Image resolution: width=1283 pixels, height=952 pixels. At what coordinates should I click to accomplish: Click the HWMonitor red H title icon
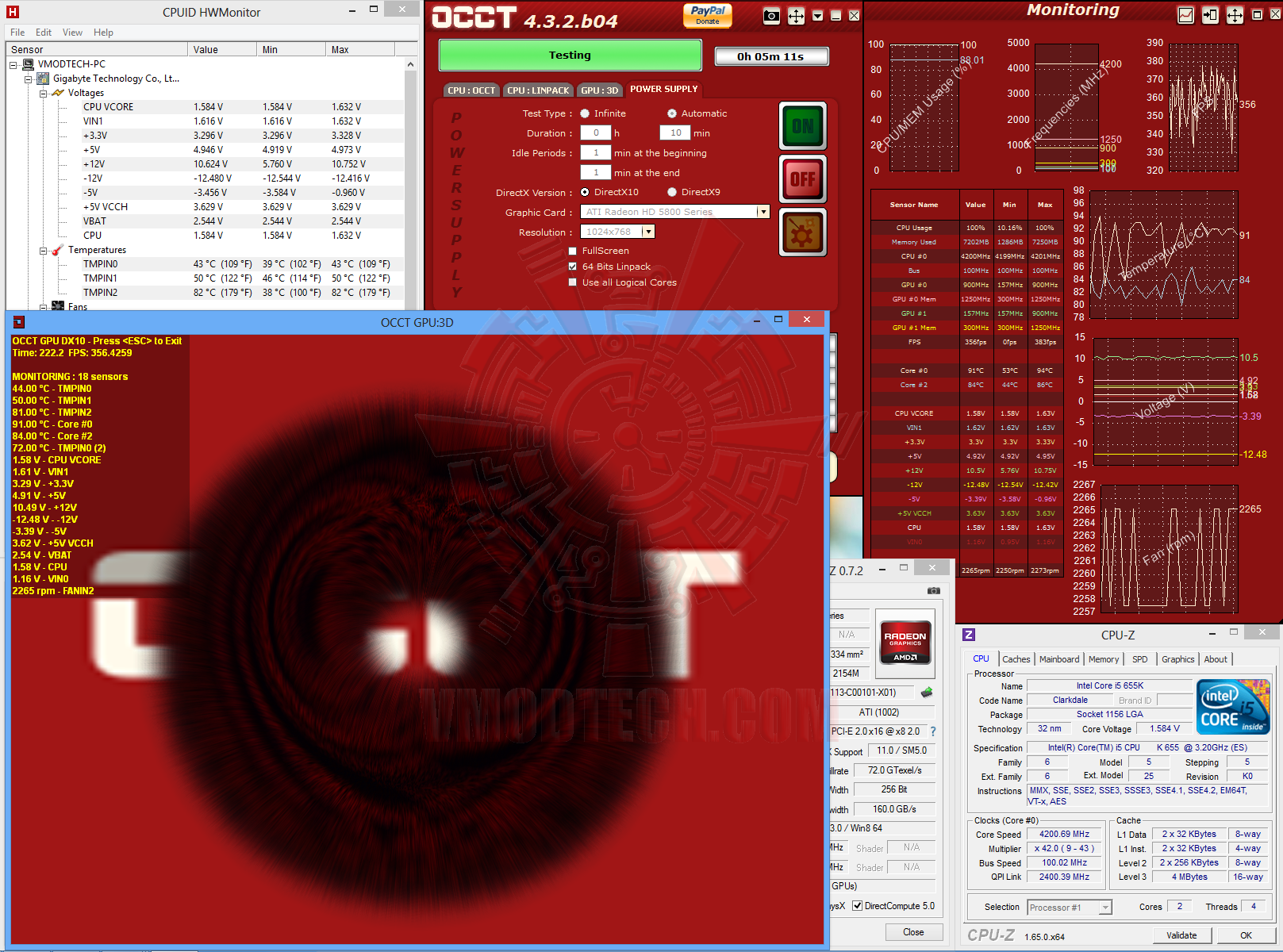[13, 12]
